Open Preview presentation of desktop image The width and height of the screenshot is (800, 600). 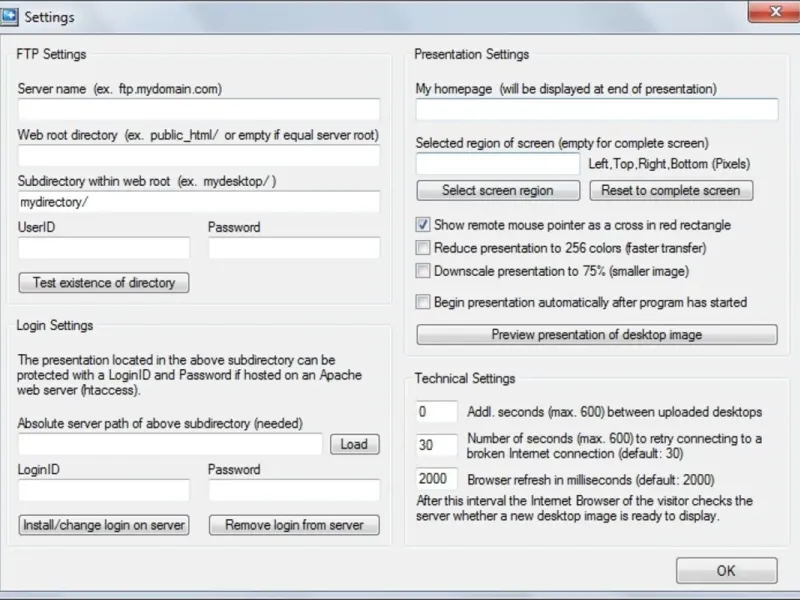(596, 335)
